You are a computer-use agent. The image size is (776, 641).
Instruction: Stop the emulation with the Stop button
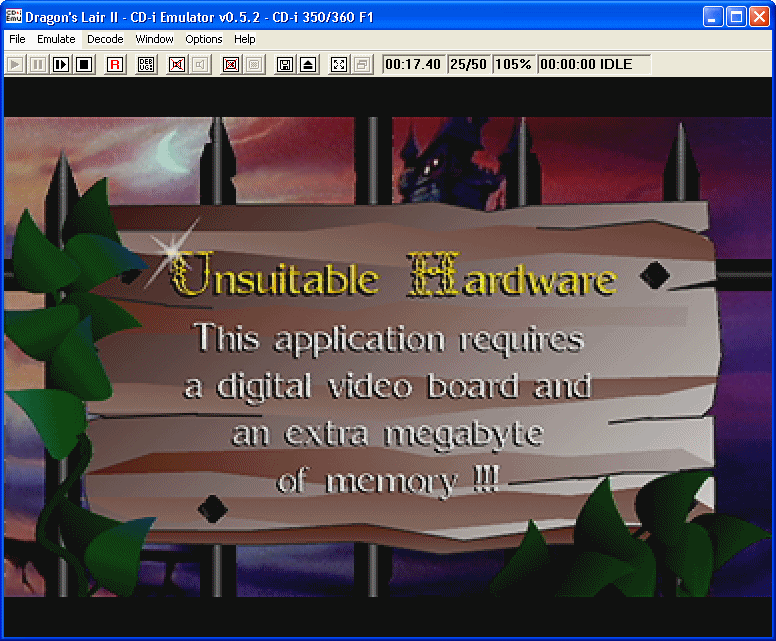pyautogui.click(x=84, y=64)
